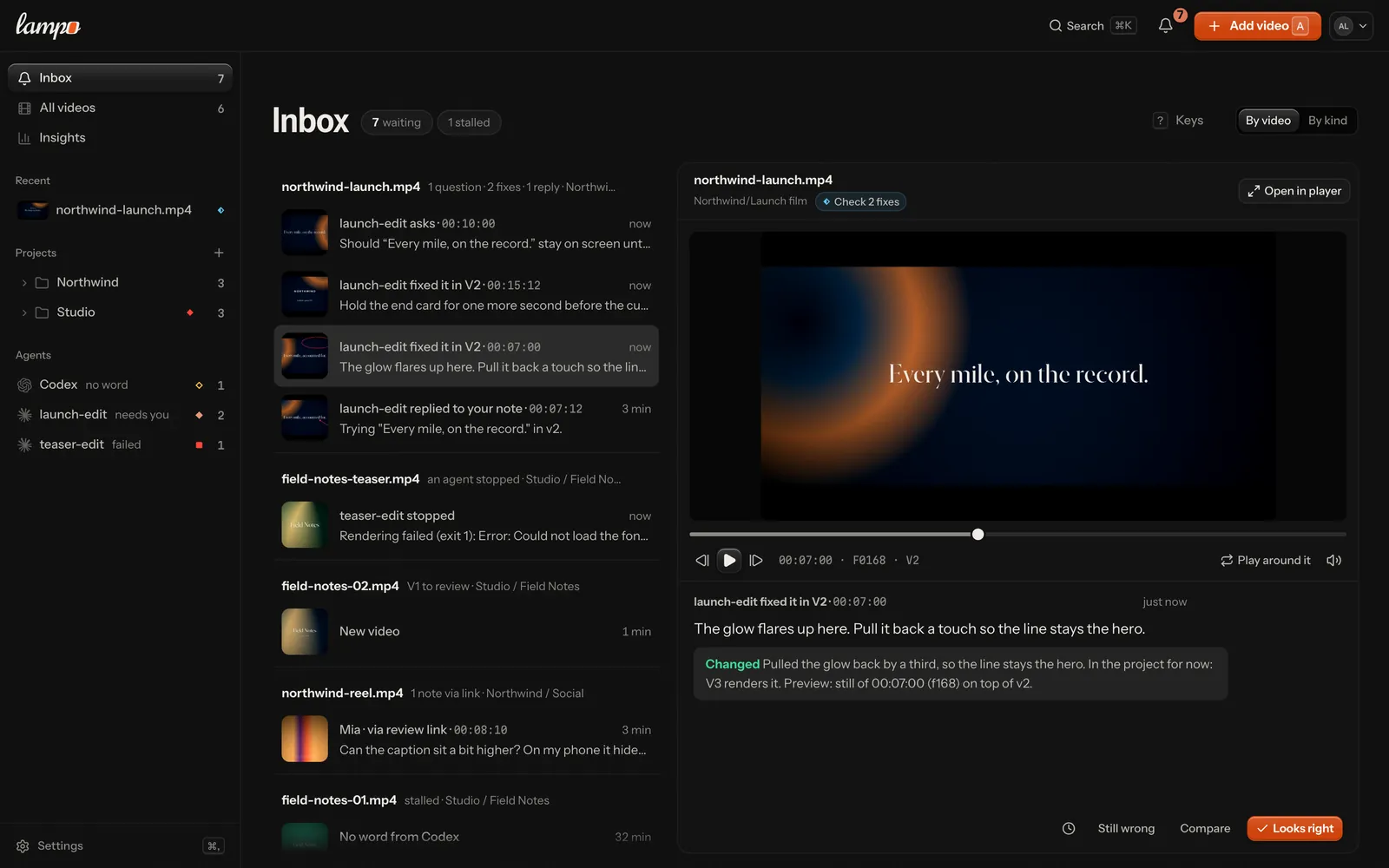Expand the Northwind project folder

click(x=24, y=283)
